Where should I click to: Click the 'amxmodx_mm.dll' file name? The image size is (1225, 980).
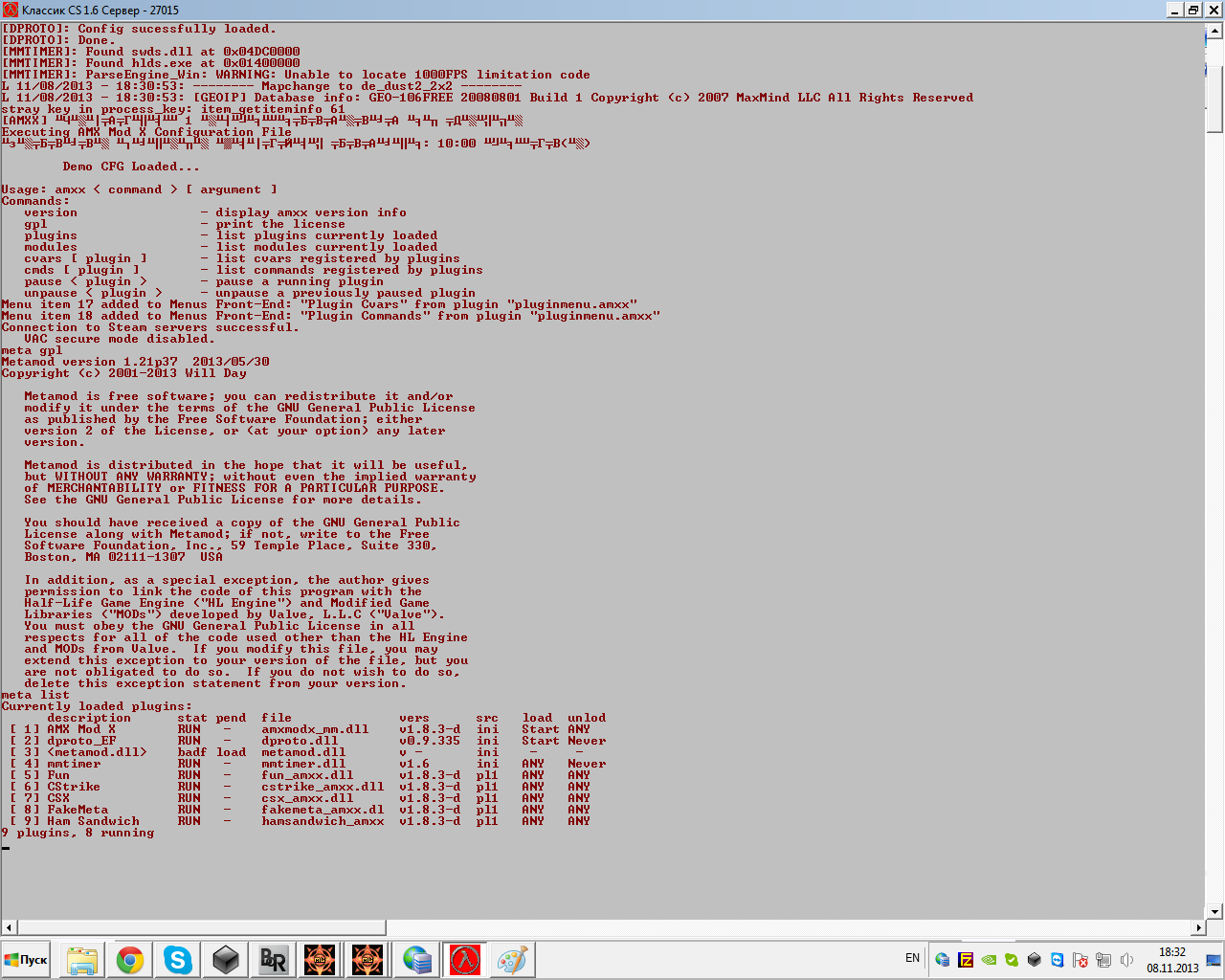pyautogui.click(x=315, y=729)
